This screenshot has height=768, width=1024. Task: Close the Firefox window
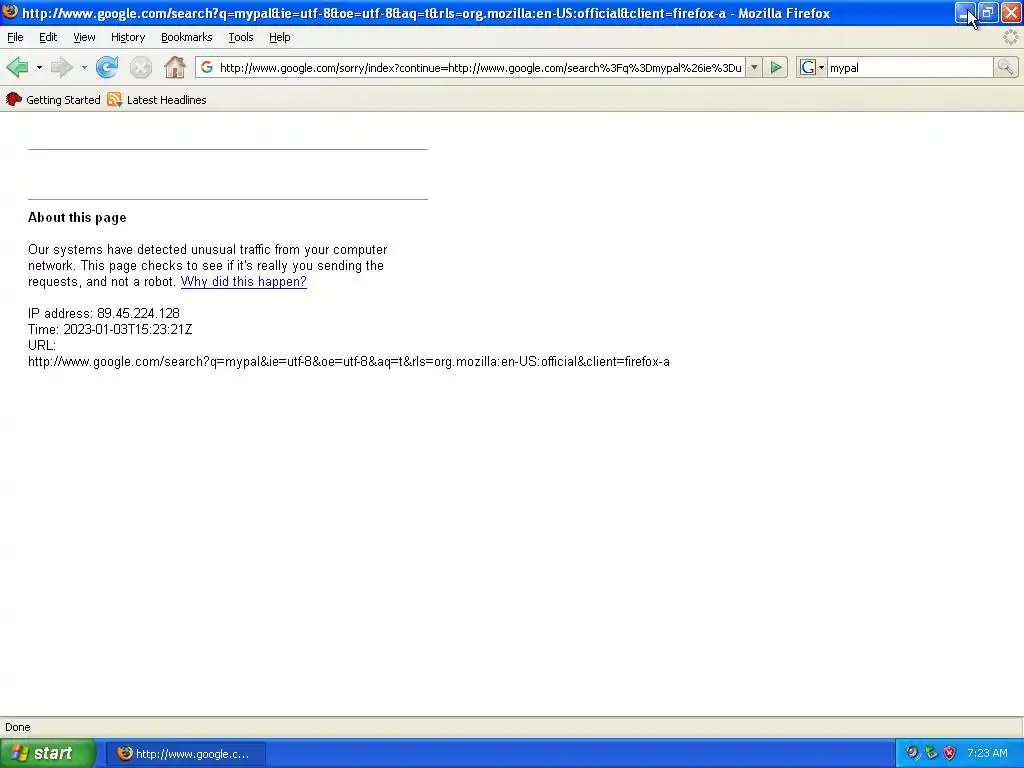point(1010,12)
